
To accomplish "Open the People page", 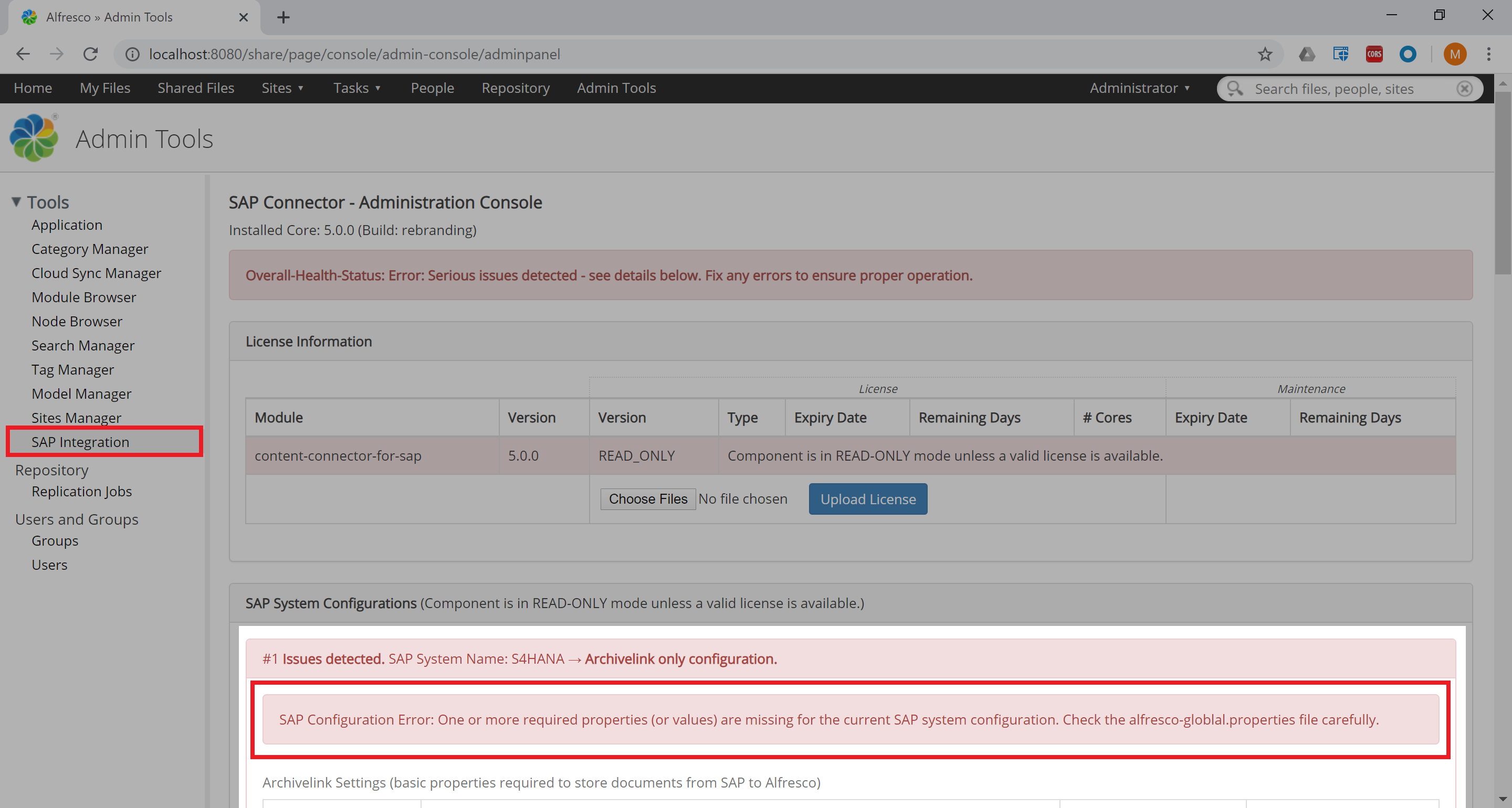I will (432, 88).
